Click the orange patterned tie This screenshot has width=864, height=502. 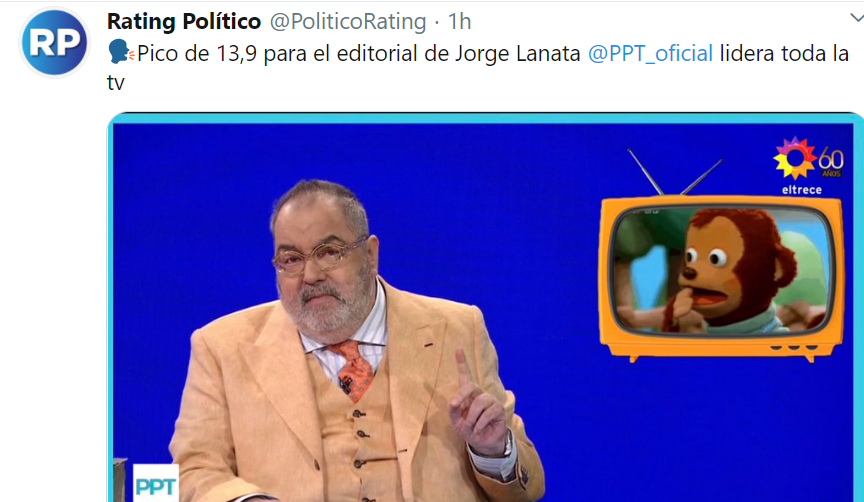coord(353,369)
